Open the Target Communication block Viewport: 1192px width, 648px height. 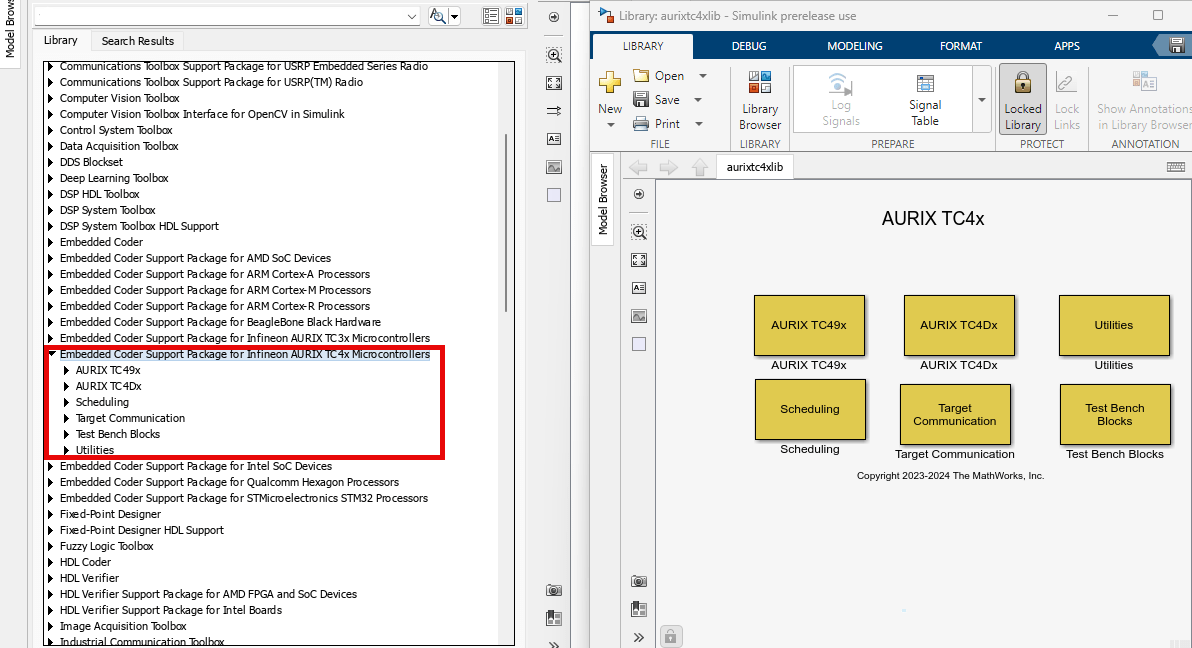[x=955, y=414]
